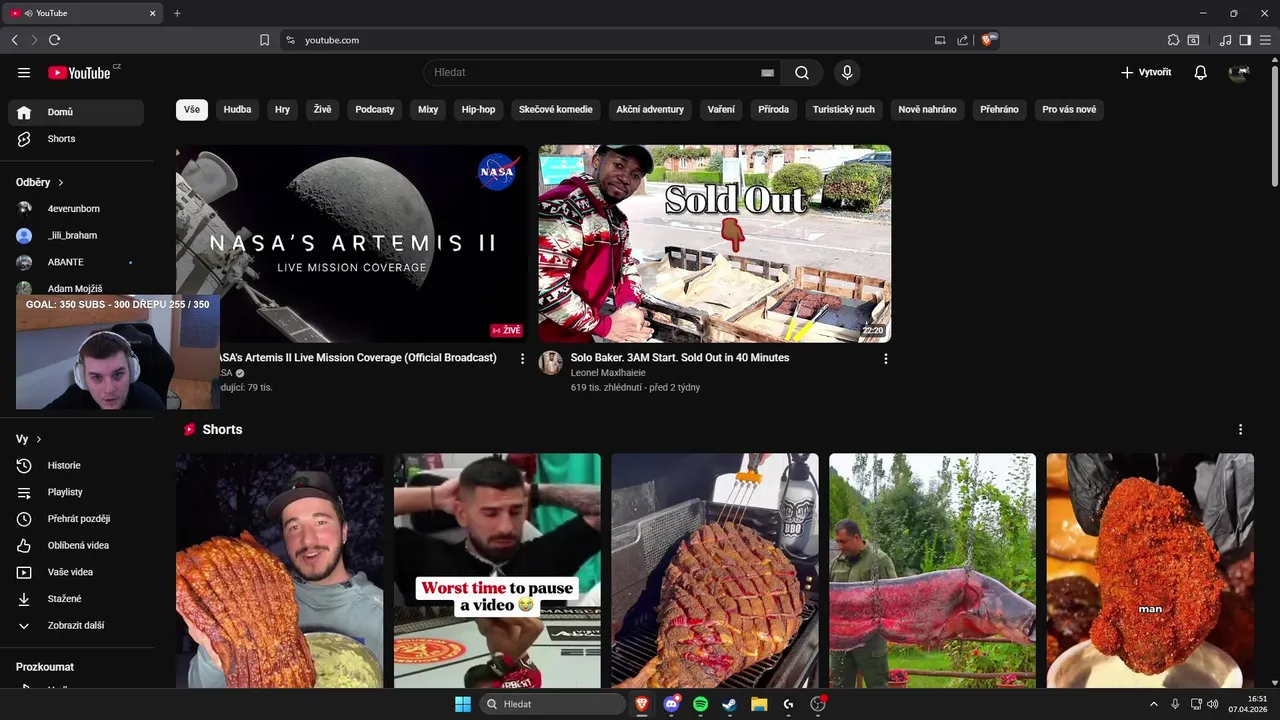Open the picture-in-picture address bar icon
The image size is (1280, 720).
(x=940, y=40)
